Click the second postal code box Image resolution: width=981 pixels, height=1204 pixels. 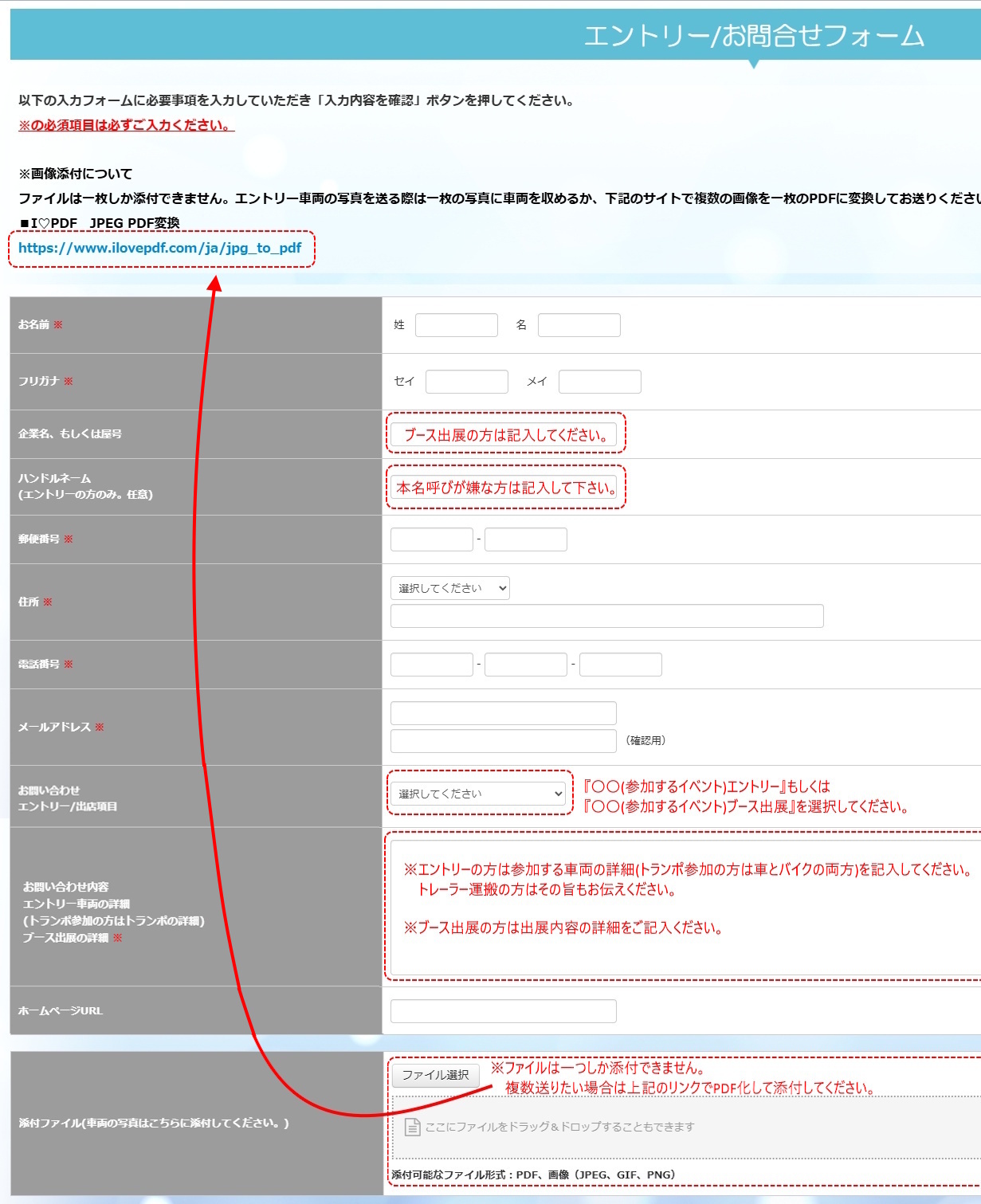point(525,539)
